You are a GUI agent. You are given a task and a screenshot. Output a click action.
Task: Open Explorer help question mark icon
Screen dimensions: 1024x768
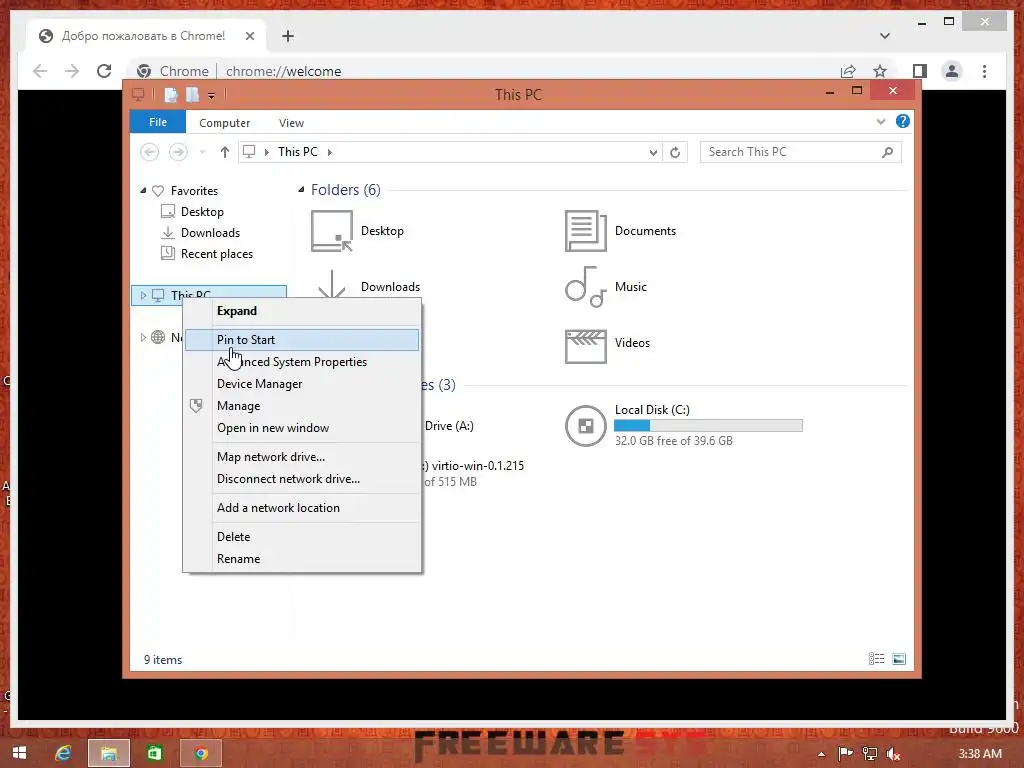click(x=903, y=121)
